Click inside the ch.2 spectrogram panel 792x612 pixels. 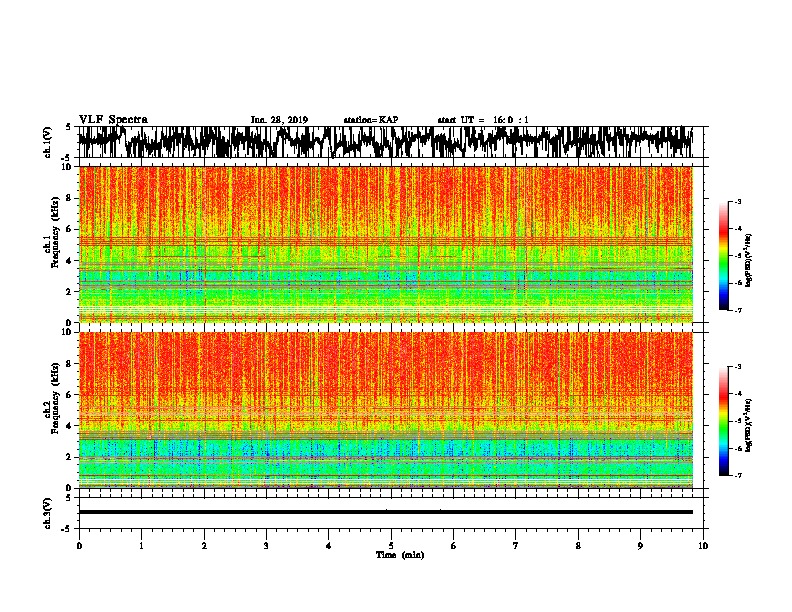click(385, 410)
